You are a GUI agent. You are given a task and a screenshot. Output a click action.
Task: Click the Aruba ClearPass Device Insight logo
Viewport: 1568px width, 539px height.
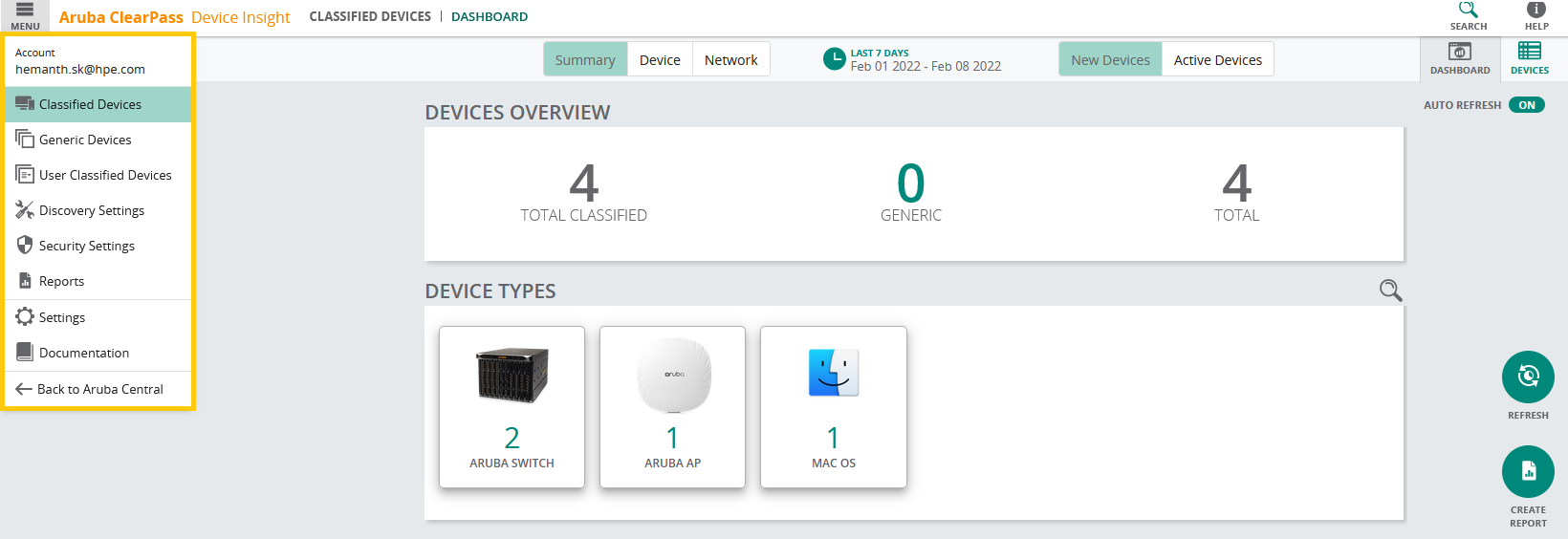coord(174,17)
